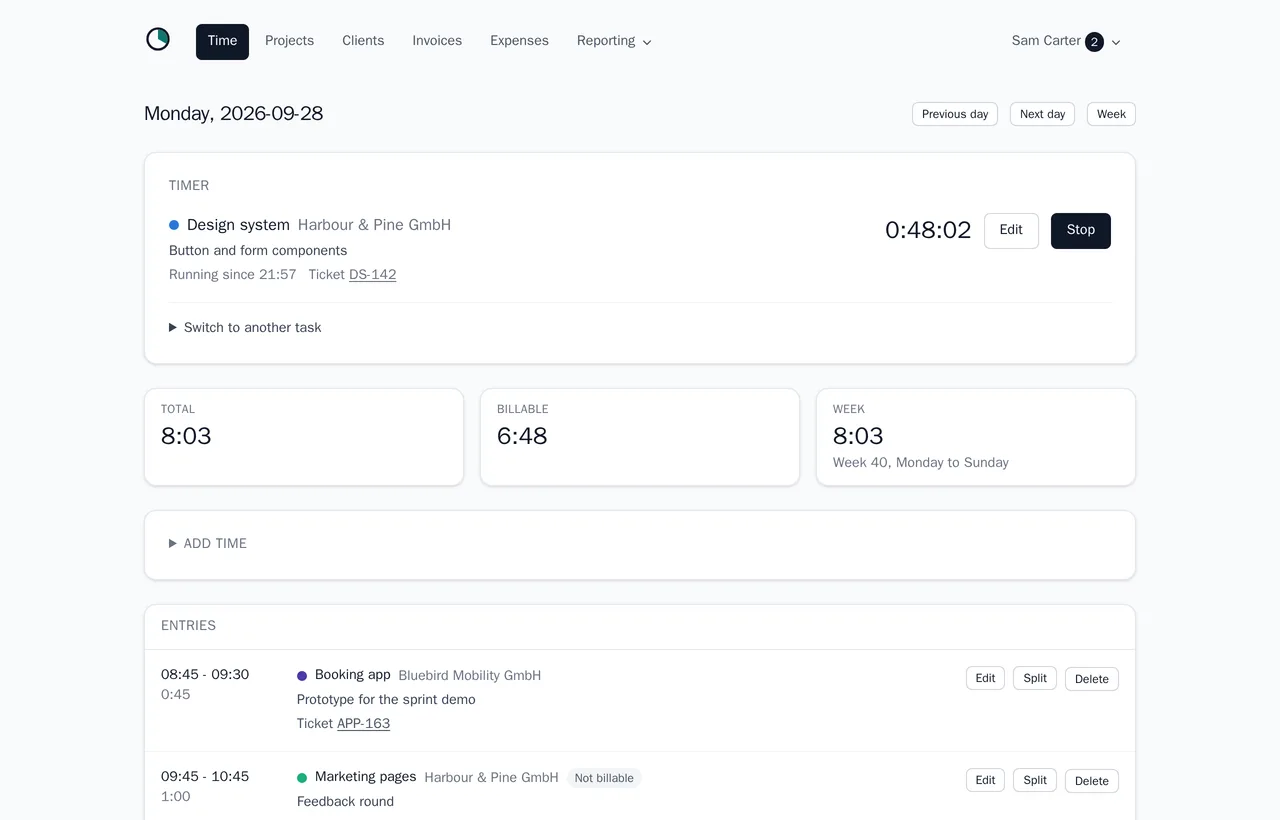Split the Booking app entry
The image size is (1280, 820).
click(x=1035, y=678)
